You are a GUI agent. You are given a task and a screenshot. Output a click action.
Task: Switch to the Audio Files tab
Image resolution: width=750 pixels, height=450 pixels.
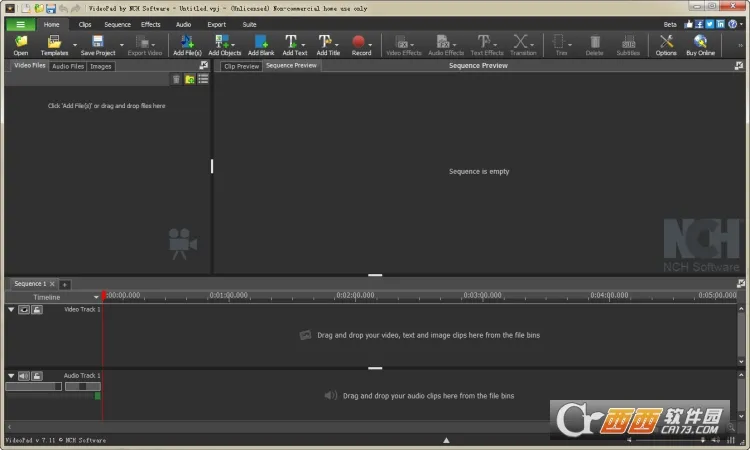tap(68, 66)
